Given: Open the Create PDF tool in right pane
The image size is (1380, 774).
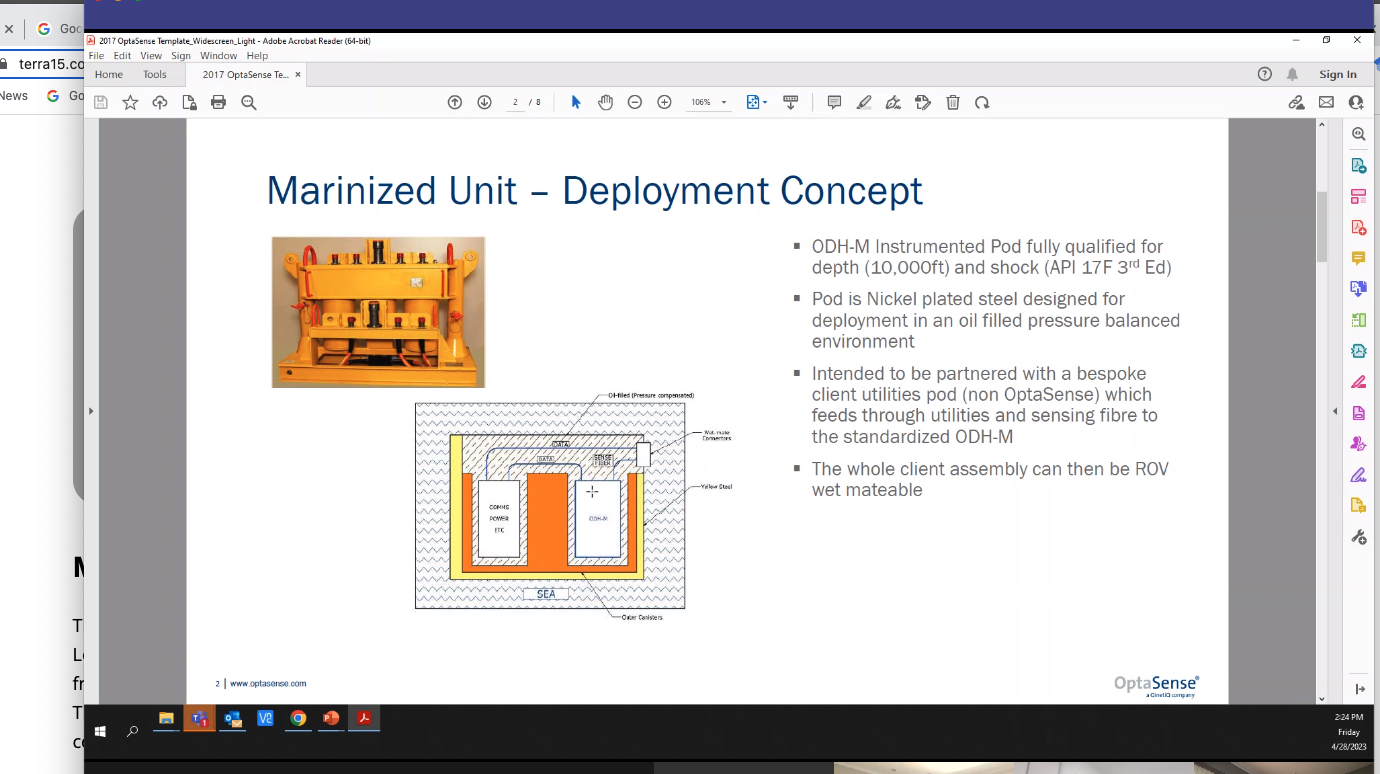Looking at the screenshot, I should pos(1358,227).
